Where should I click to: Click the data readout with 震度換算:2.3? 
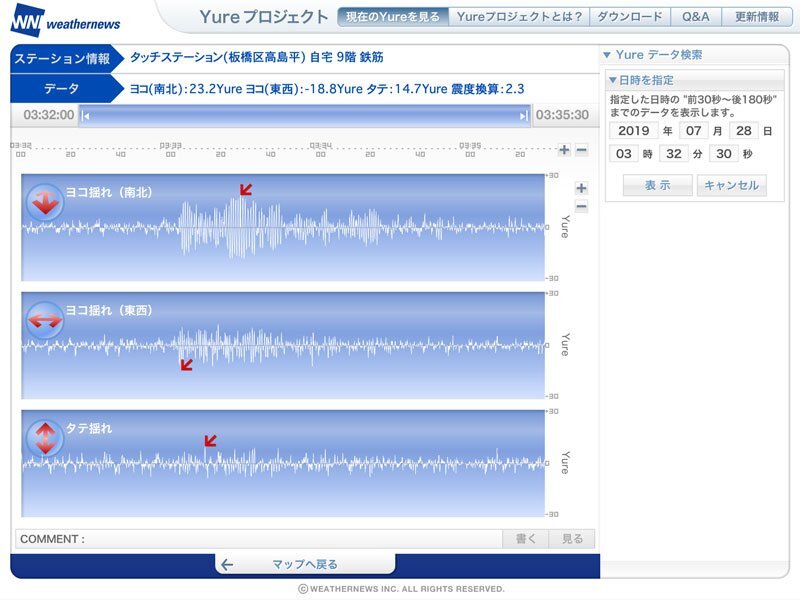(327, 89)
